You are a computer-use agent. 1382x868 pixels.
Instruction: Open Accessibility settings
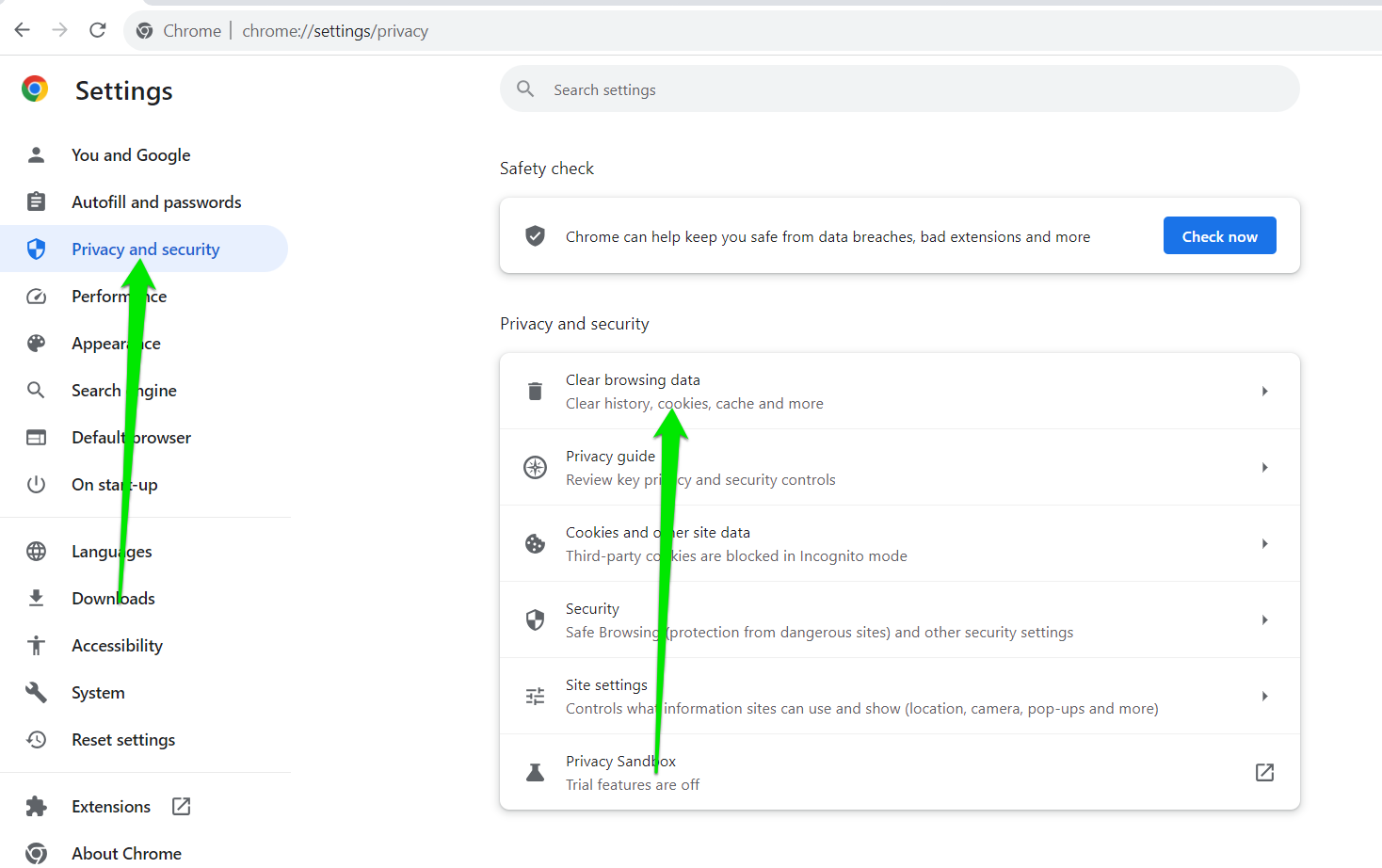[x=144, y=646]
